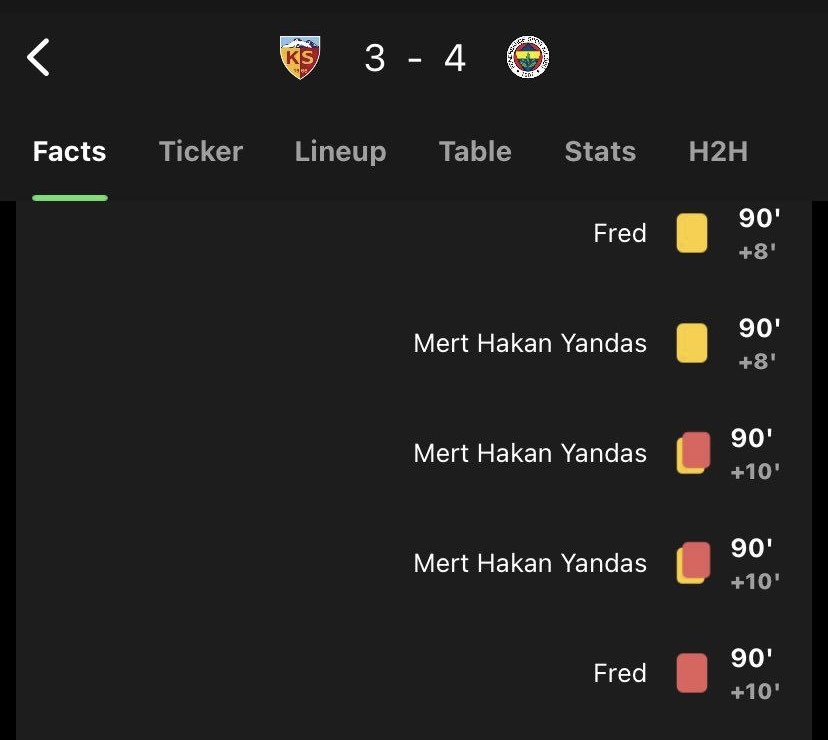Tap the Kayserispor team crest
This screenshot has width=828, height=740.
299,58
